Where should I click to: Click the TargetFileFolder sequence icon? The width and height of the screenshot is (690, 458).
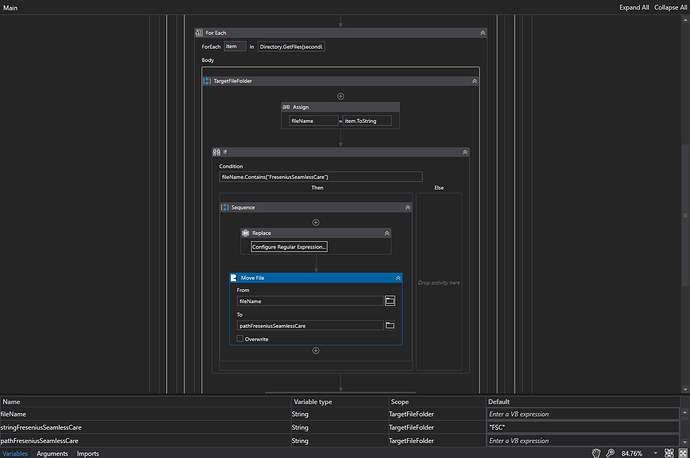(x=207, y=81)
